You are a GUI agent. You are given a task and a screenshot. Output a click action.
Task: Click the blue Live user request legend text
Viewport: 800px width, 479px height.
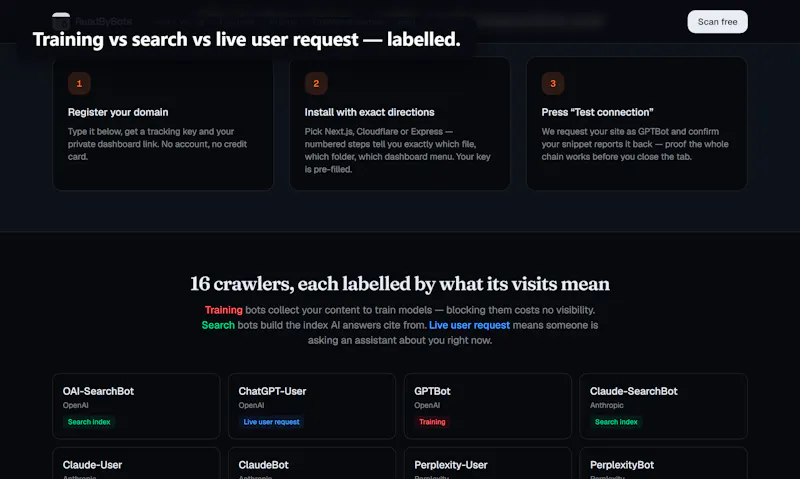[x=469, y=325]
